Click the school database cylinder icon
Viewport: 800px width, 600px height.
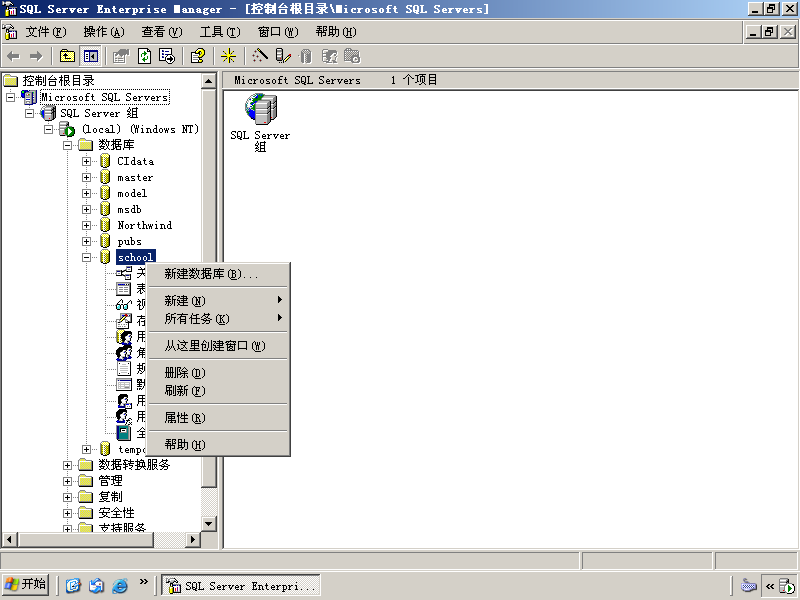click(105, 257)
